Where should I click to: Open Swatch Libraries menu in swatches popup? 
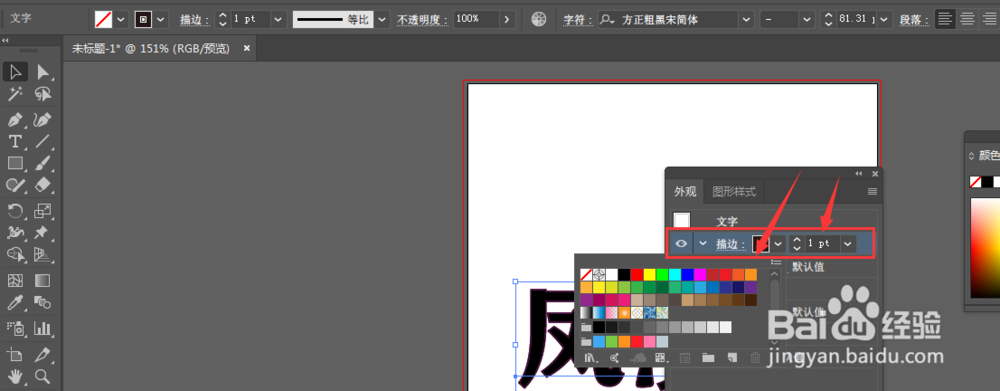click(x=591, y=358)
